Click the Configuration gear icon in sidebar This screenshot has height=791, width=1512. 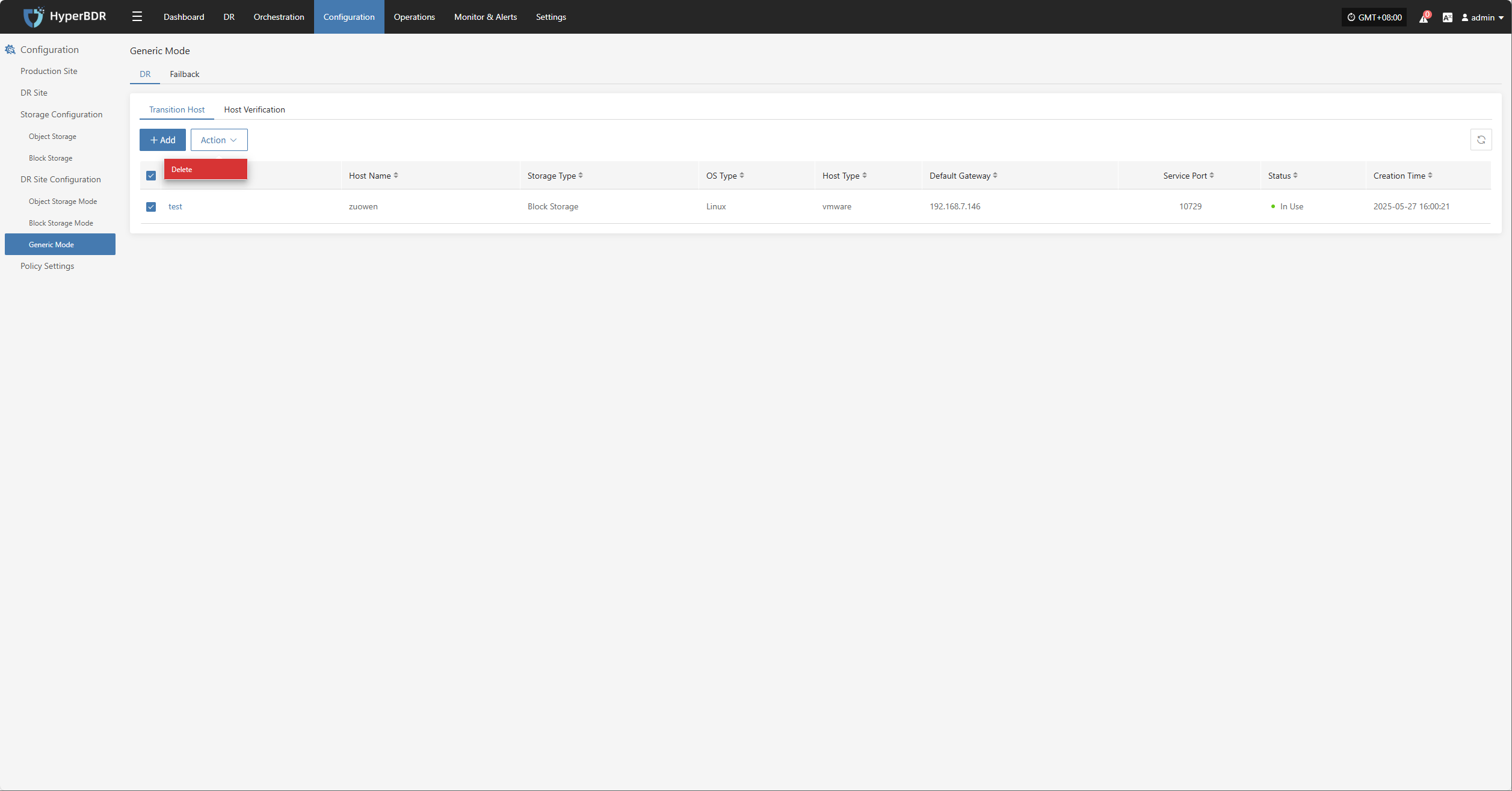10,49
